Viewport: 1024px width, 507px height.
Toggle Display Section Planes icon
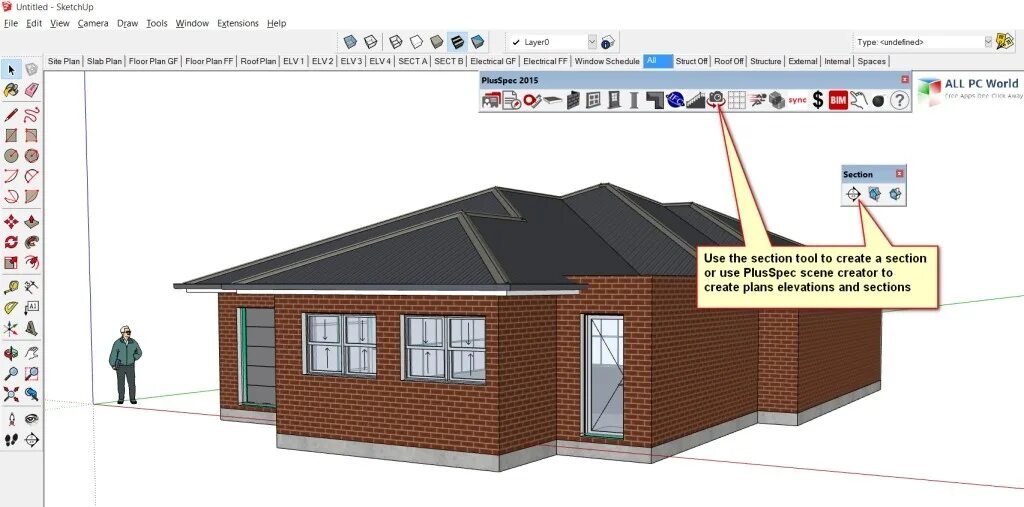874,194
